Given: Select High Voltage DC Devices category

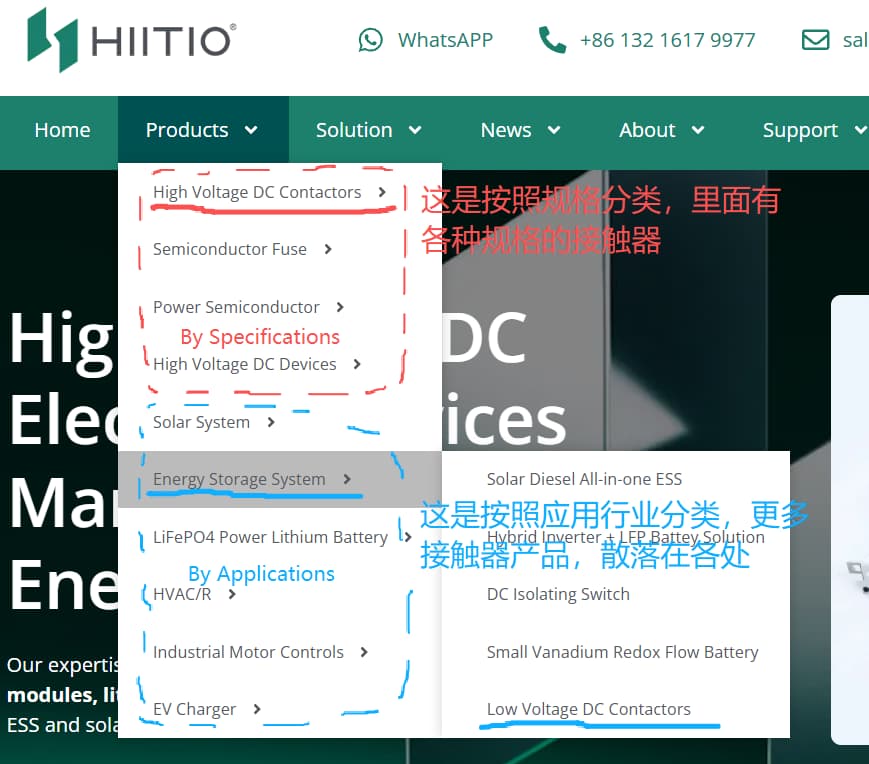Looking at the screenshot, I should coord(244,364).
